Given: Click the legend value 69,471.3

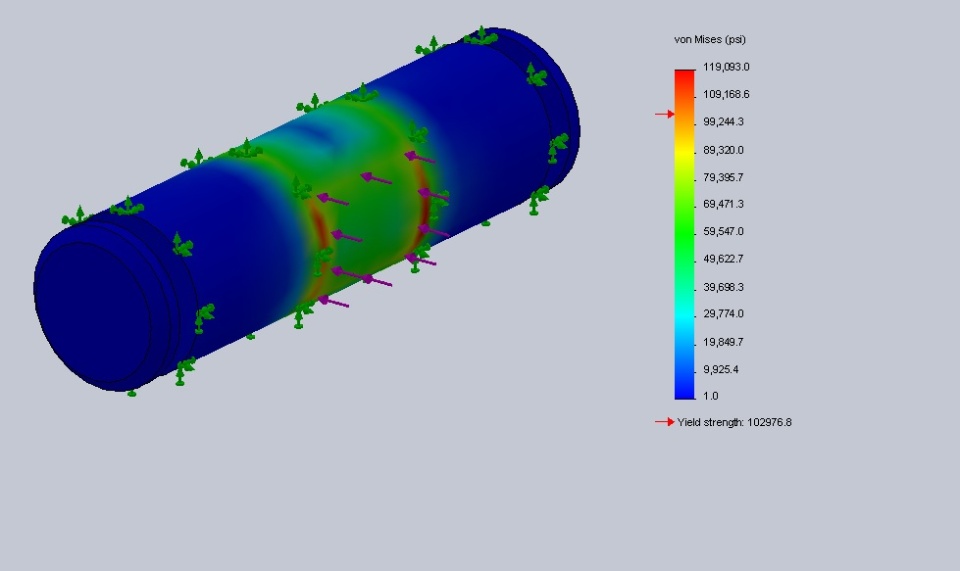Looking at the screenshot, I should point(724,204).
